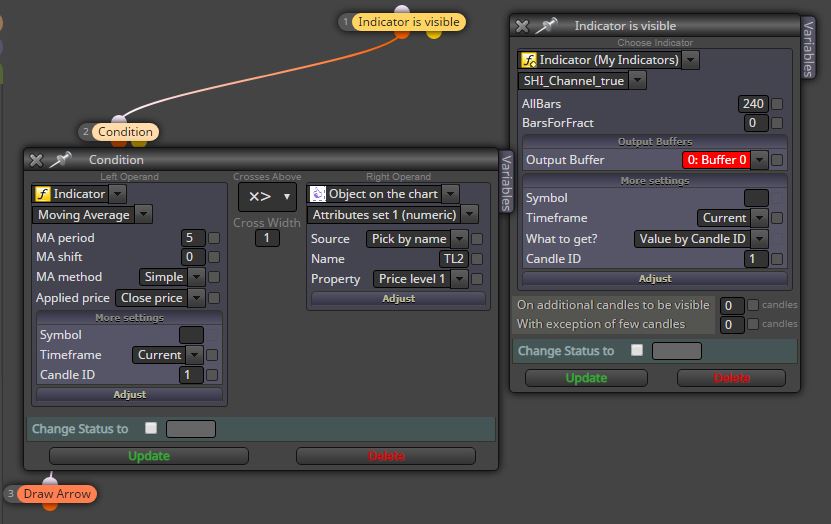Screen dimensions: 831x524
Task: Click Delete in Indicator is visible panel
Action: click(x=731, y=378)
